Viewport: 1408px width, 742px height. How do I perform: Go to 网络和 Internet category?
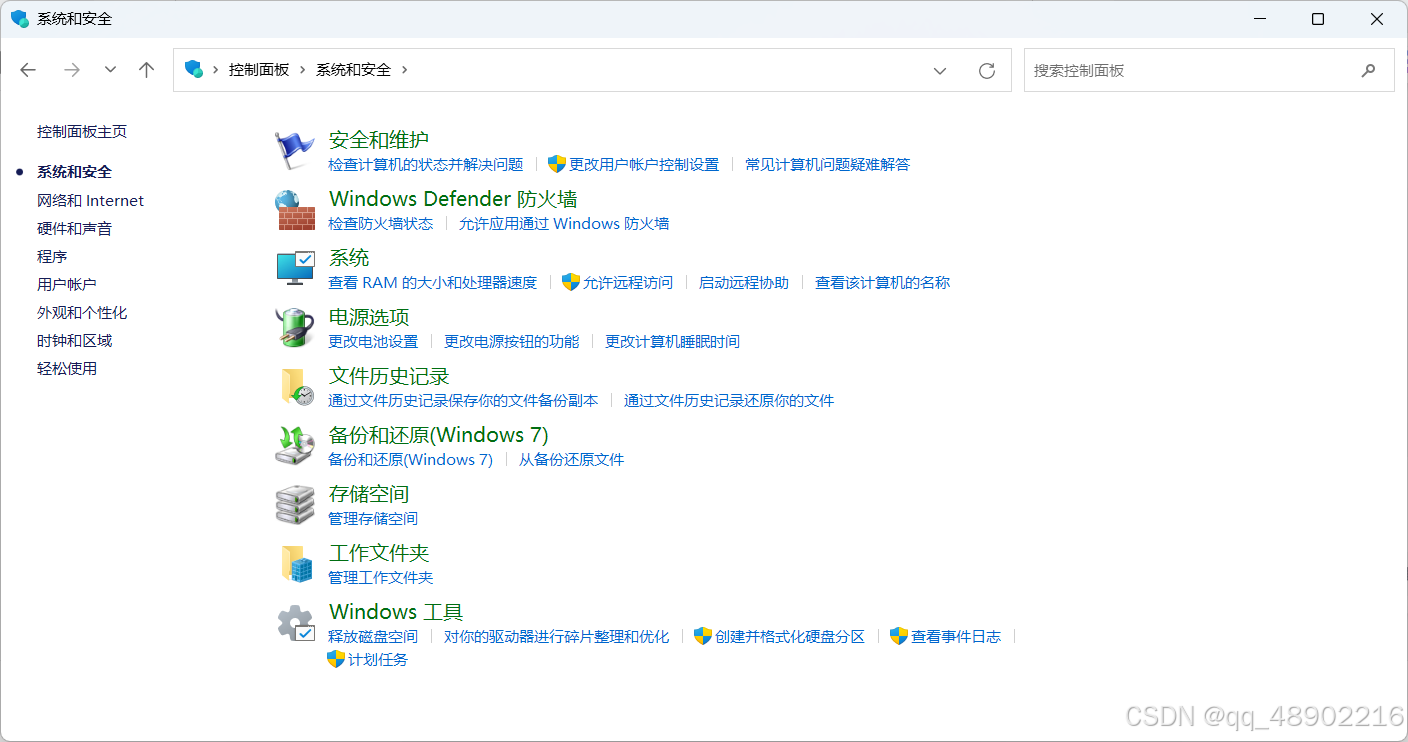90,200
